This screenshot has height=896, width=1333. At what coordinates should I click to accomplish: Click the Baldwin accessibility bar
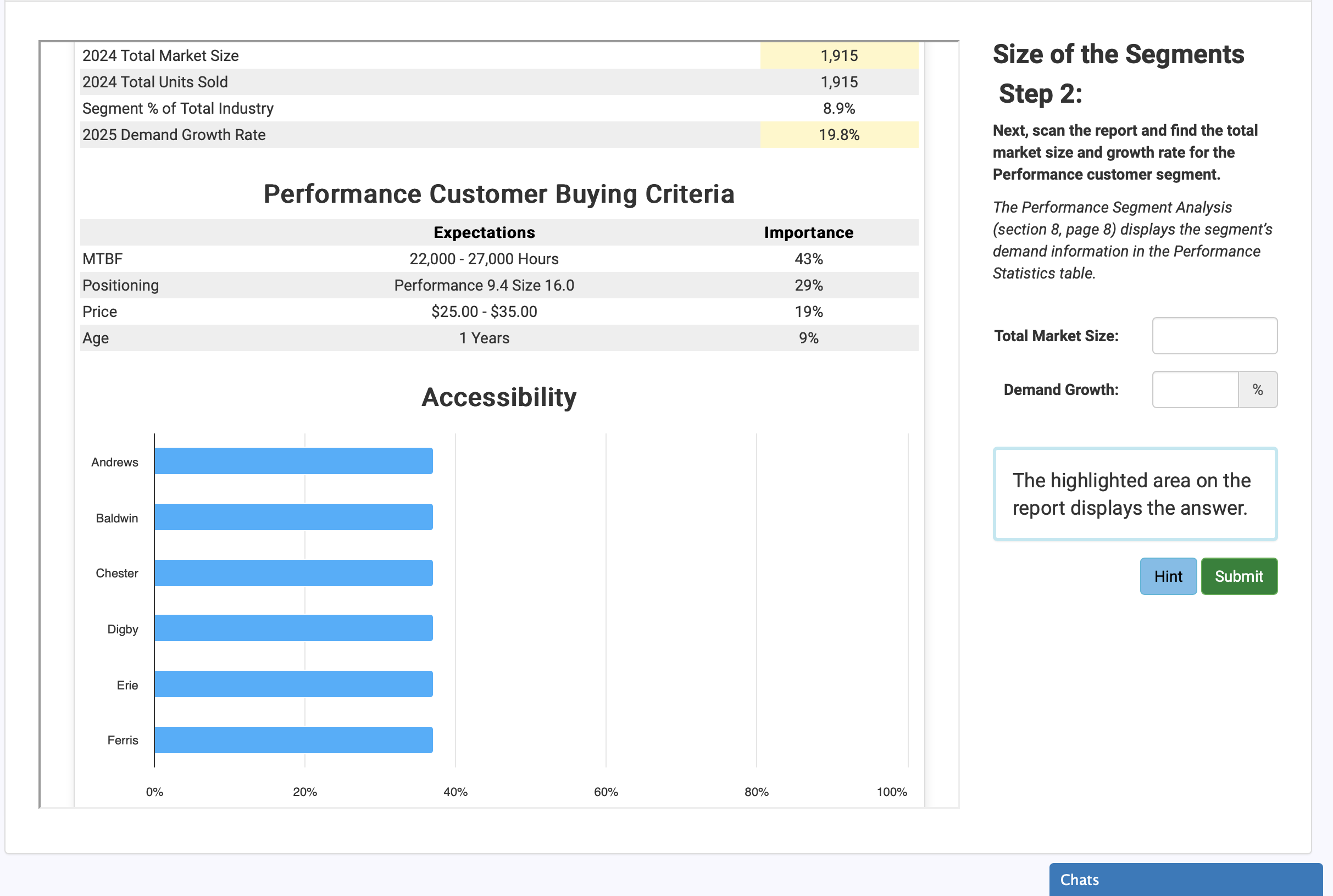pyautogui.click(x=293, y=517)
